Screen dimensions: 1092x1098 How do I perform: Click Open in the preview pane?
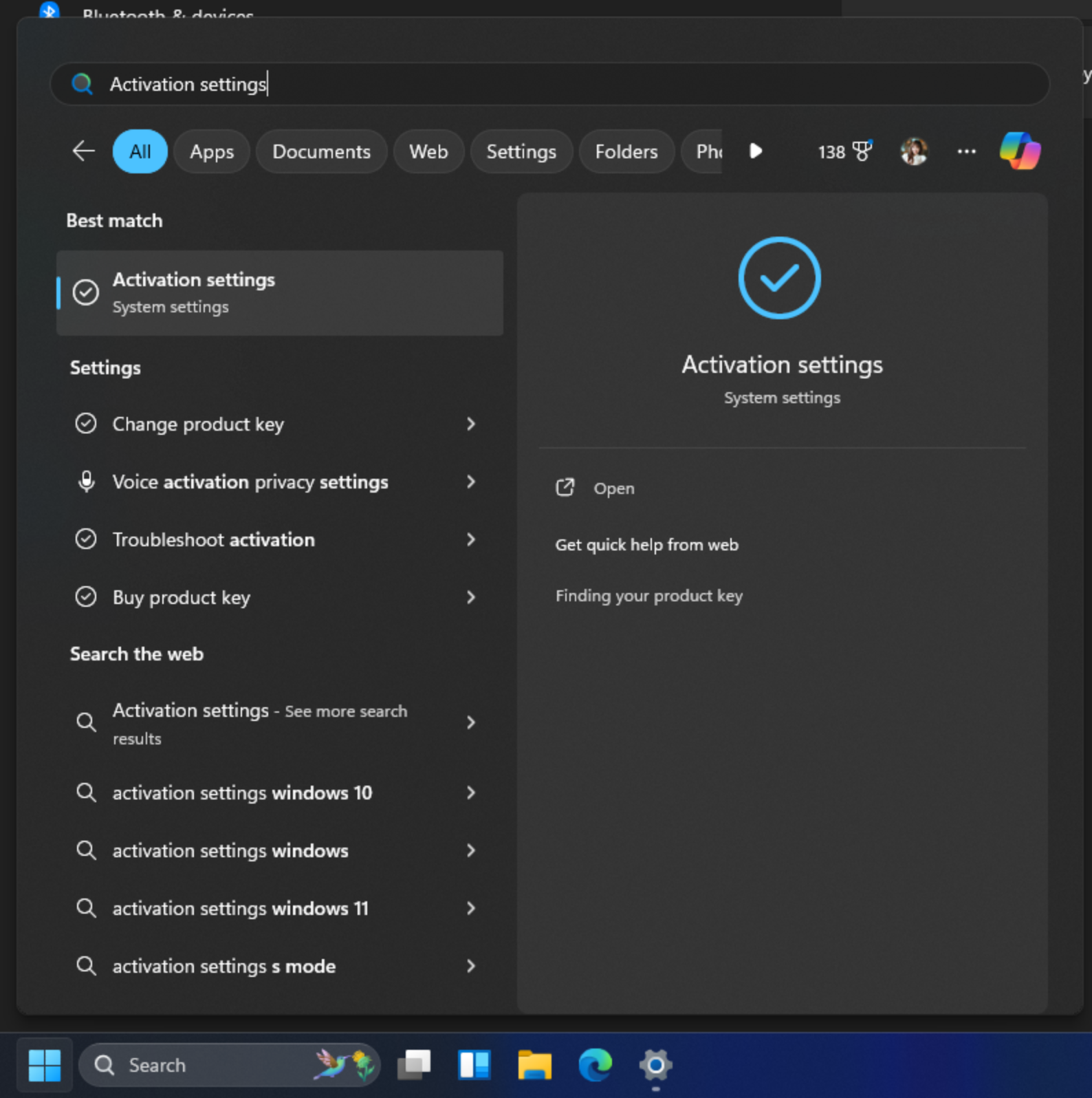click(613, 488)
